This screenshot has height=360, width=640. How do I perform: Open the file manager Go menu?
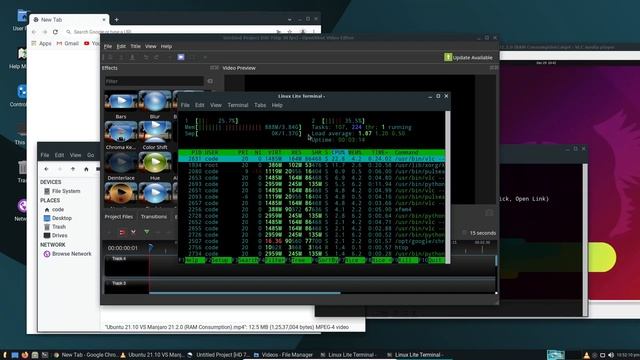click(90, 155)
